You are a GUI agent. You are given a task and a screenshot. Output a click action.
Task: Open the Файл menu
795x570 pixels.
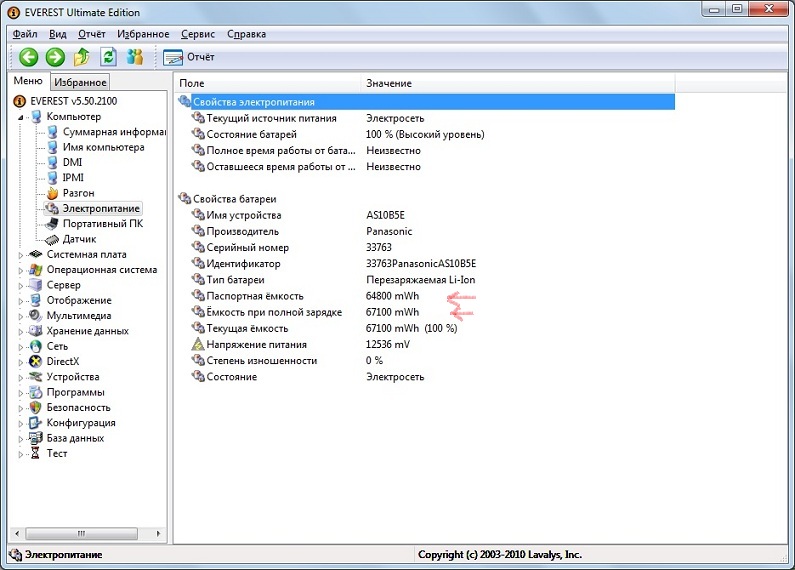pyautogui.click(x=25, y=34)
